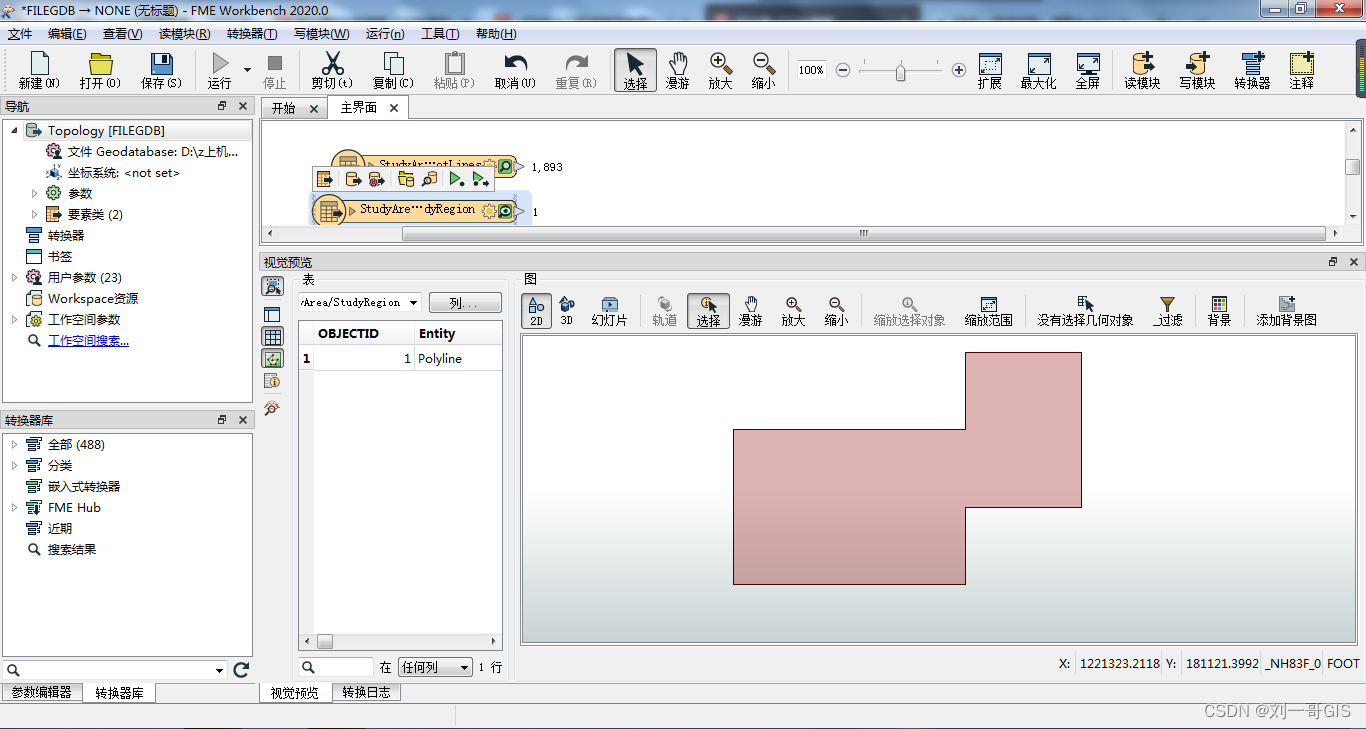This screenshot has width=1366, height=729.
Task: Toggle graphics view display icon
Action: (x=272, y=358)
